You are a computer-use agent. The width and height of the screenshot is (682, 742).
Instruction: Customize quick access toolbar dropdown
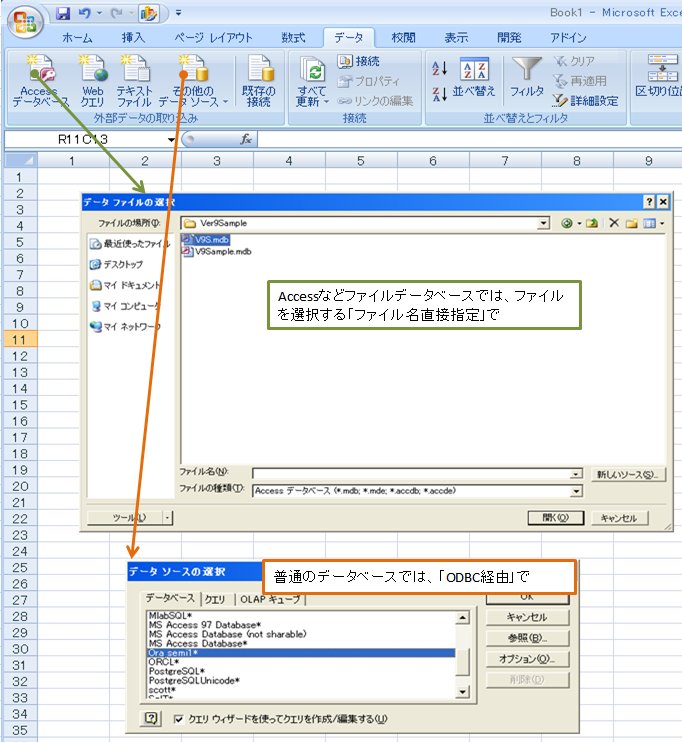coord(178,13)
